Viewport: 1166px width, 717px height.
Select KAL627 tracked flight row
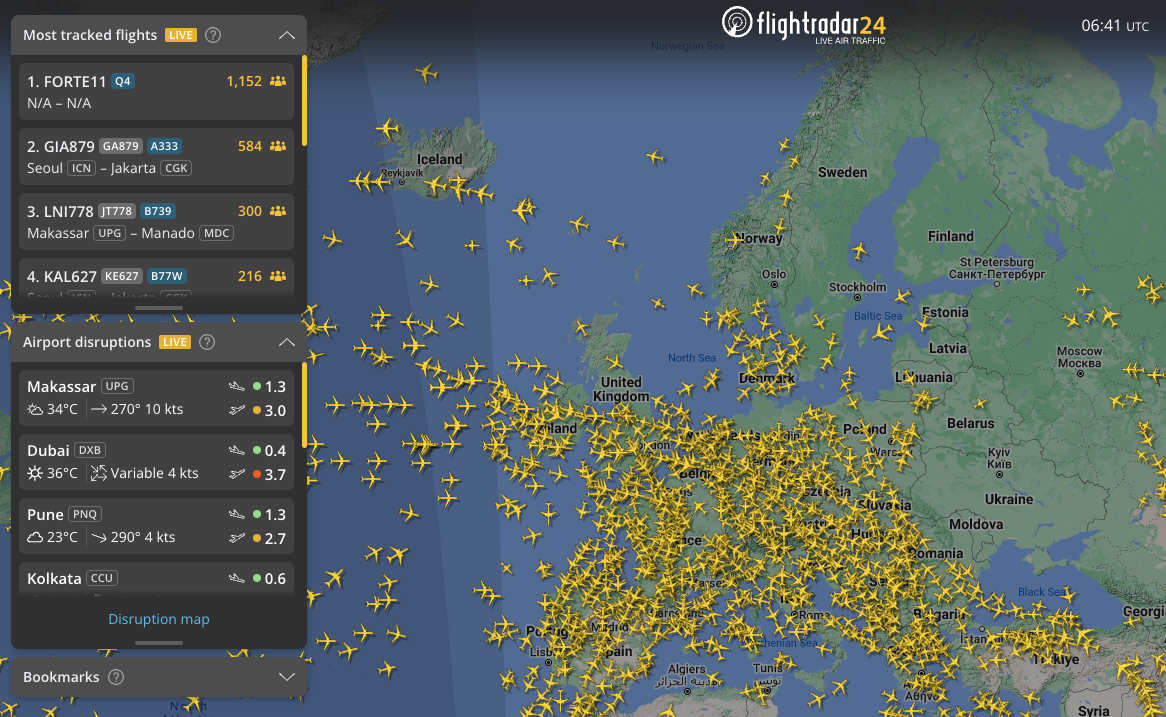coord(156,280)
